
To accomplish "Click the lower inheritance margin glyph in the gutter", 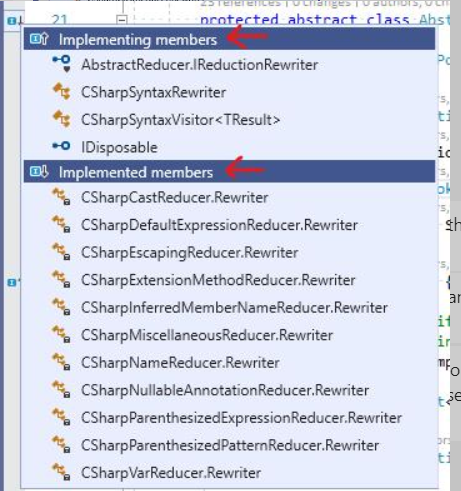I will [13, 283].
